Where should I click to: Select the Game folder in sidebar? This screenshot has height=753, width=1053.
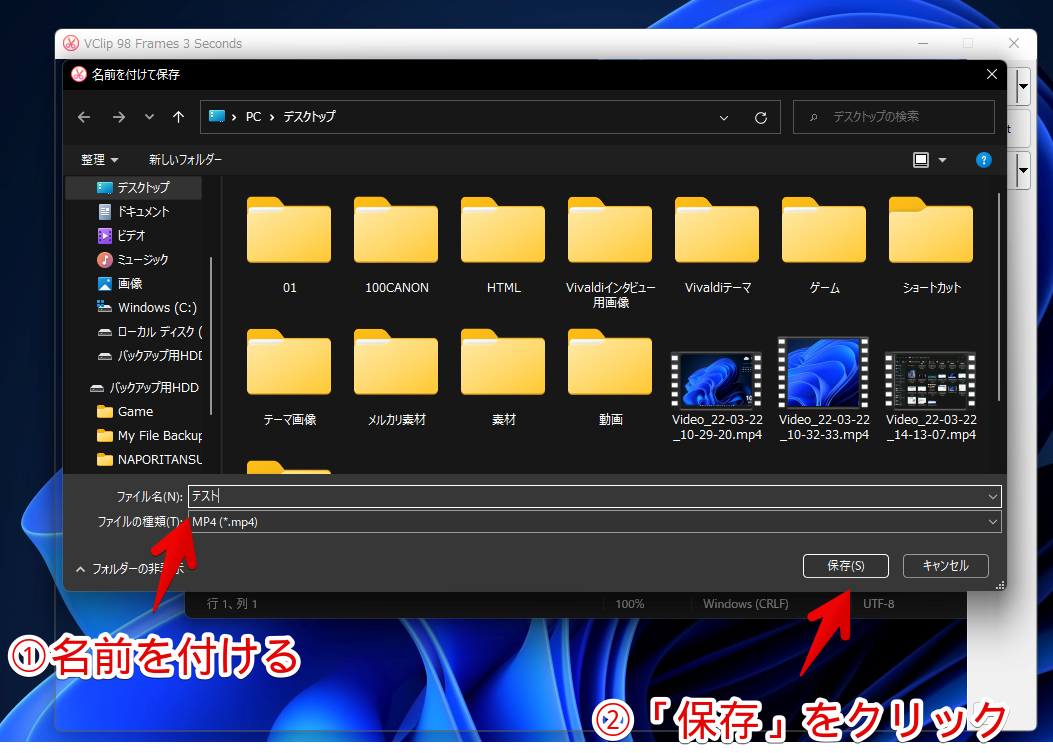[x=126, y=412]
